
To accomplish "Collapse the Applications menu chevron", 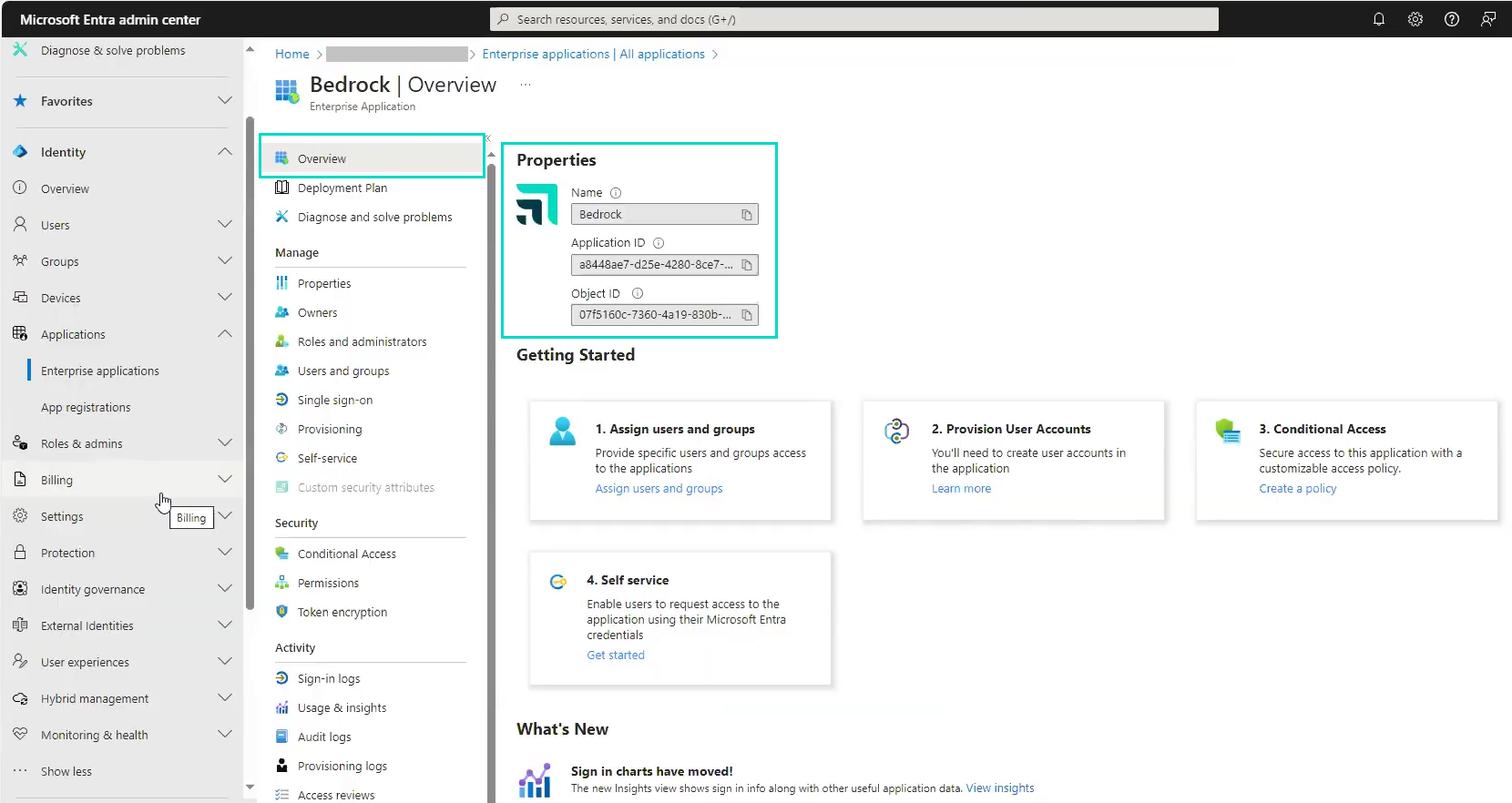I will pyautogui.click(x=225, y=333).
